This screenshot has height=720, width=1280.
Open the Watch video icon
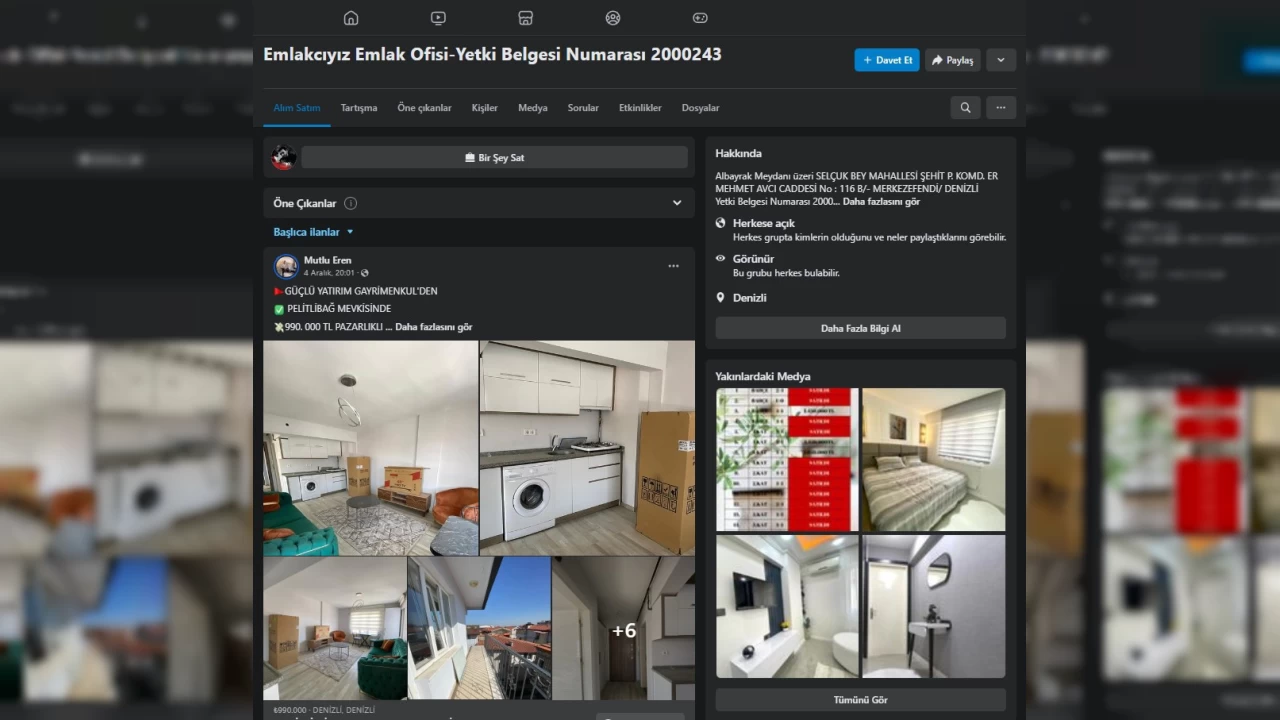pos(438,18)
